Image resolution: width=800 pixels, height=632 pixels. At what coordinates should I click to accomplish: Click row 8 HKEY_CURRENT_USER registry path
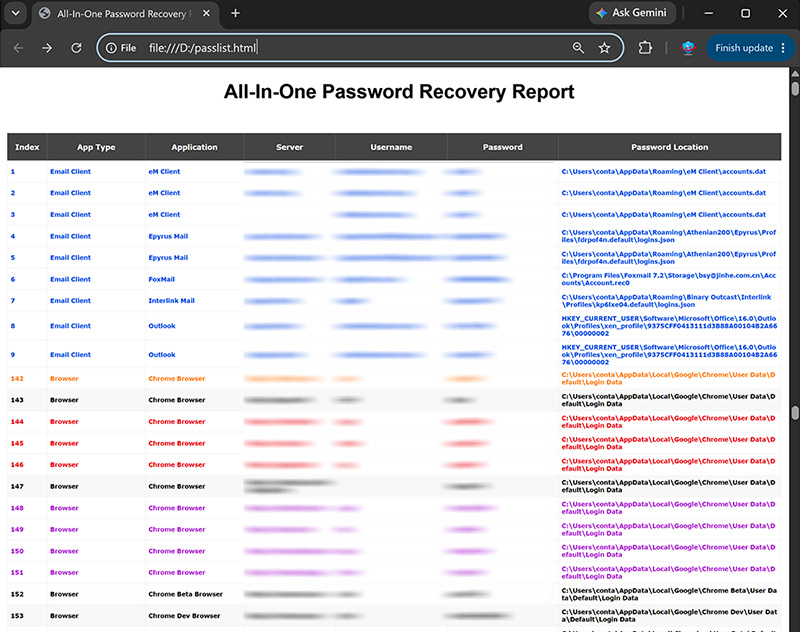point(669,326)
